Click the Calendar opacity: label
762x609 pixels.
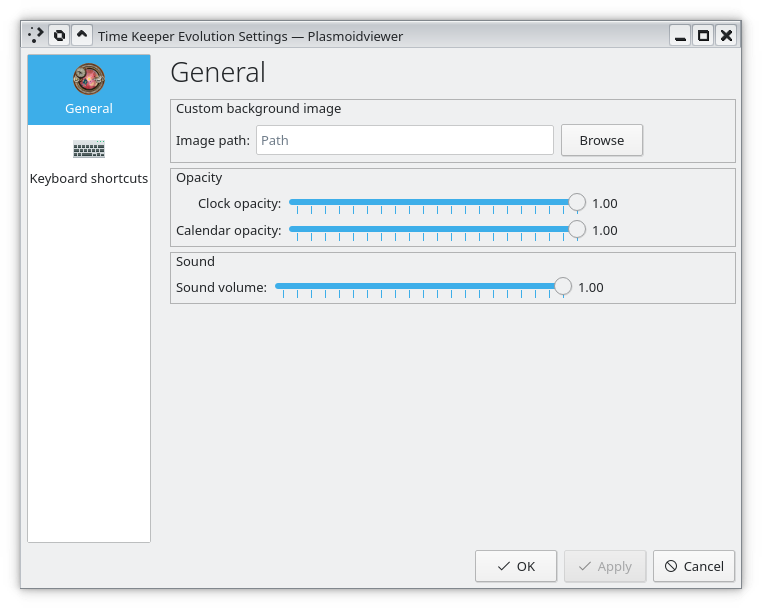pyautogui.click(x=228, y=230)
